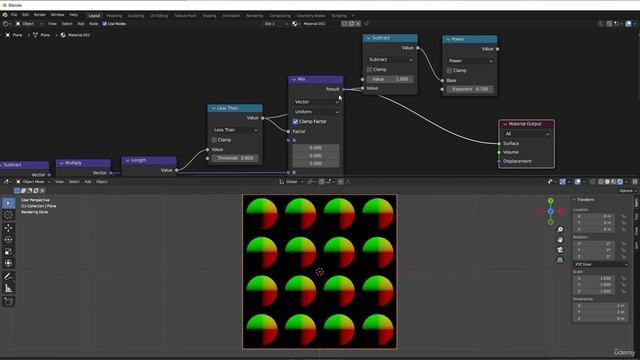
Task: Collapse the Mix node header arrow
Action: click(x=294, y=79)
